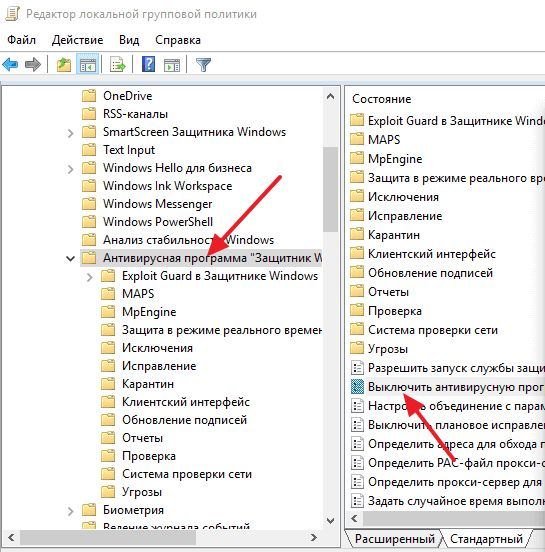Click right pane horizontal scroll left arrow
The height and width of the screenshot is (552, 545).
tap(354, 518)
